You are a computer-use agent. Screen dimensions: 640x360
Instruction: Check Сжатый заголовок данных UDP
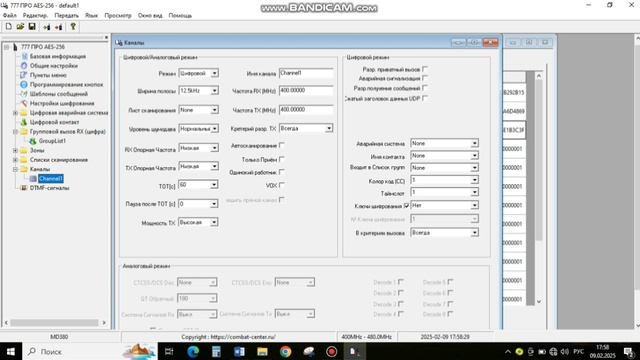tap(425, 98)
